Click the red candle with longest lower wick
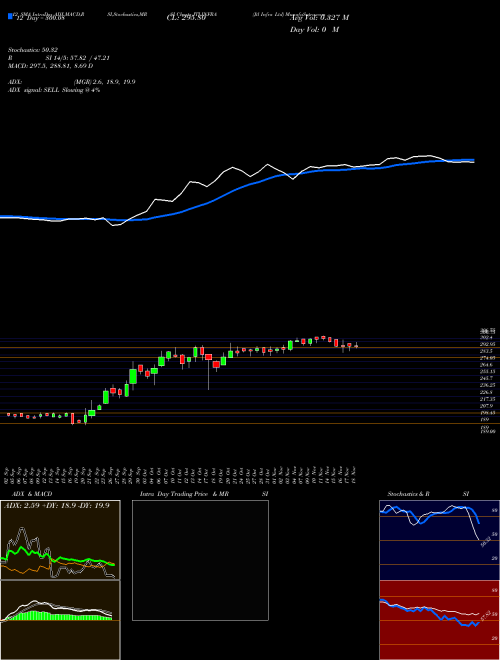This screenshot has width=500, height=660. tap(208, 357)
